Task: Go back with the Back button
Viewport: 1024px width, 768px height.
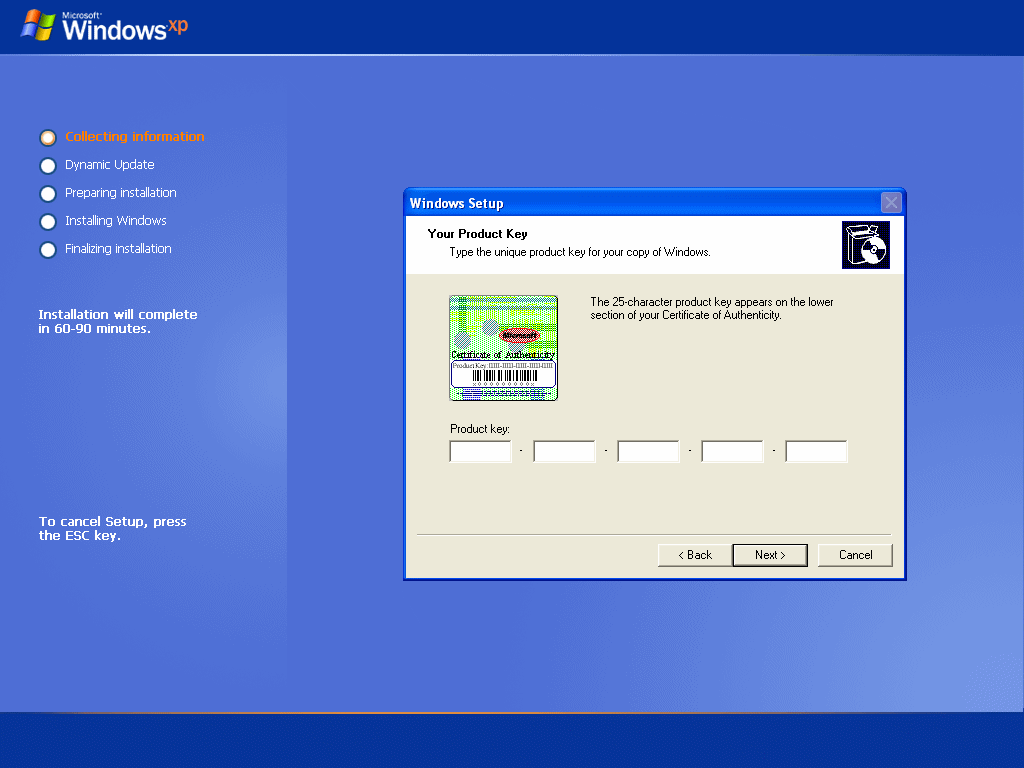Action: pyautogui.click(x=695, y=555)
